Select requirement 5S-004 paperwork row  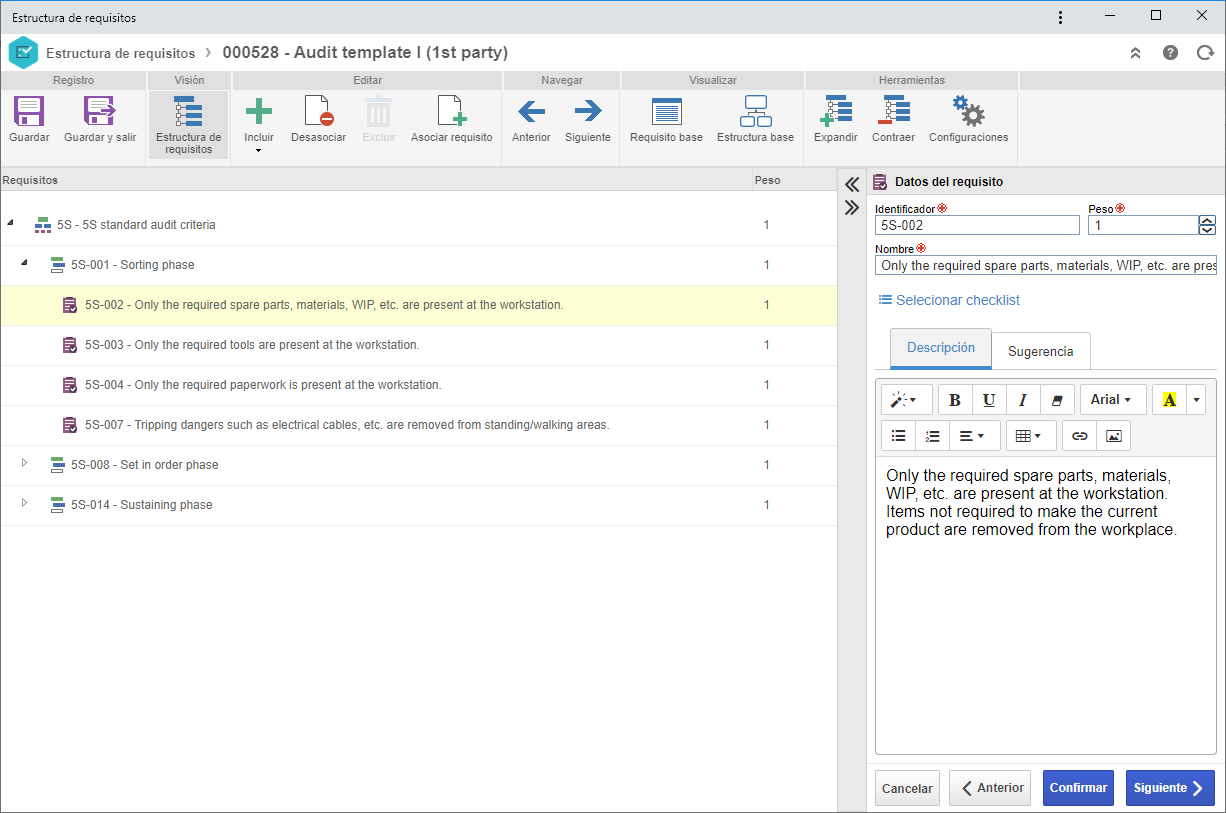418,385
